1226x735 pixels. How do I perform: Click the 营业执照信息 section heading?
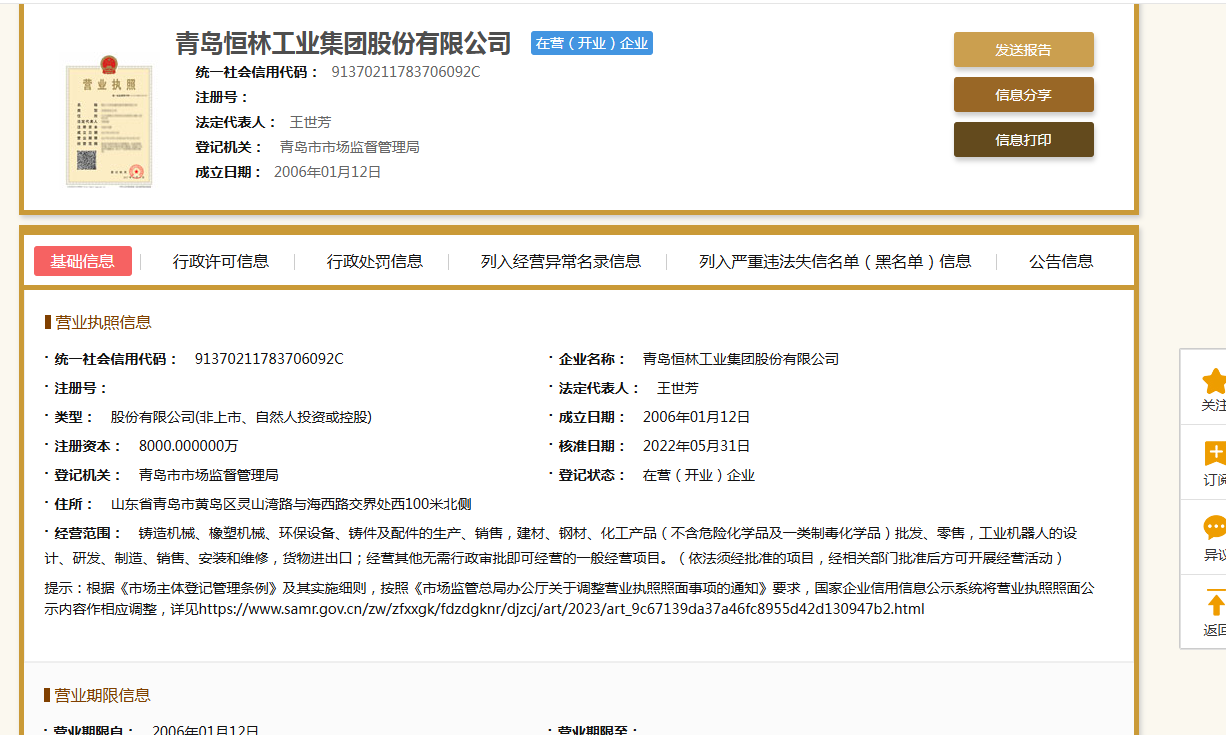coord(102,322)
